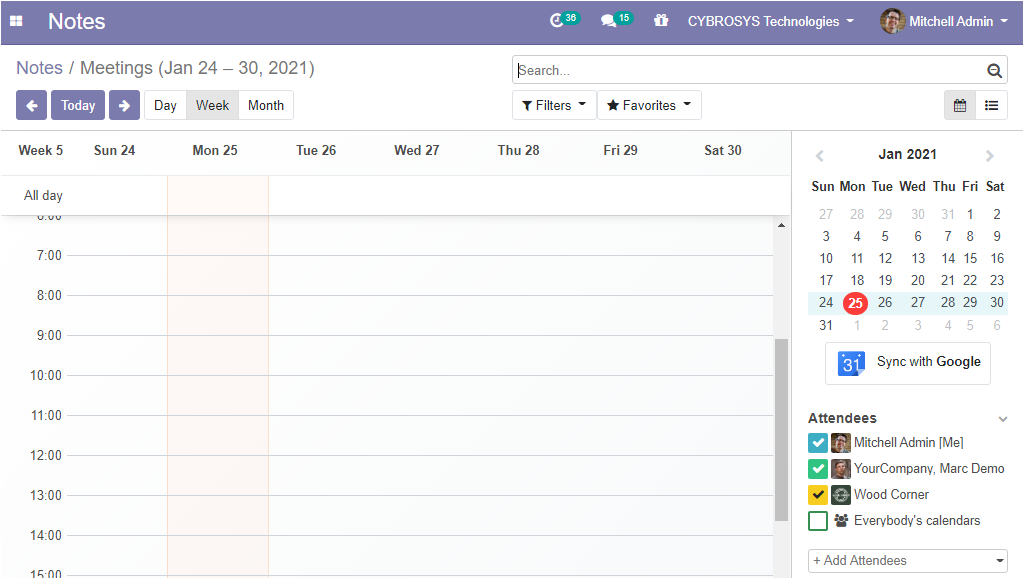Select date 13 in mini calendar
Image resolution: width=1024 pixels, height=579 pixels.
(x=918, y=258)
